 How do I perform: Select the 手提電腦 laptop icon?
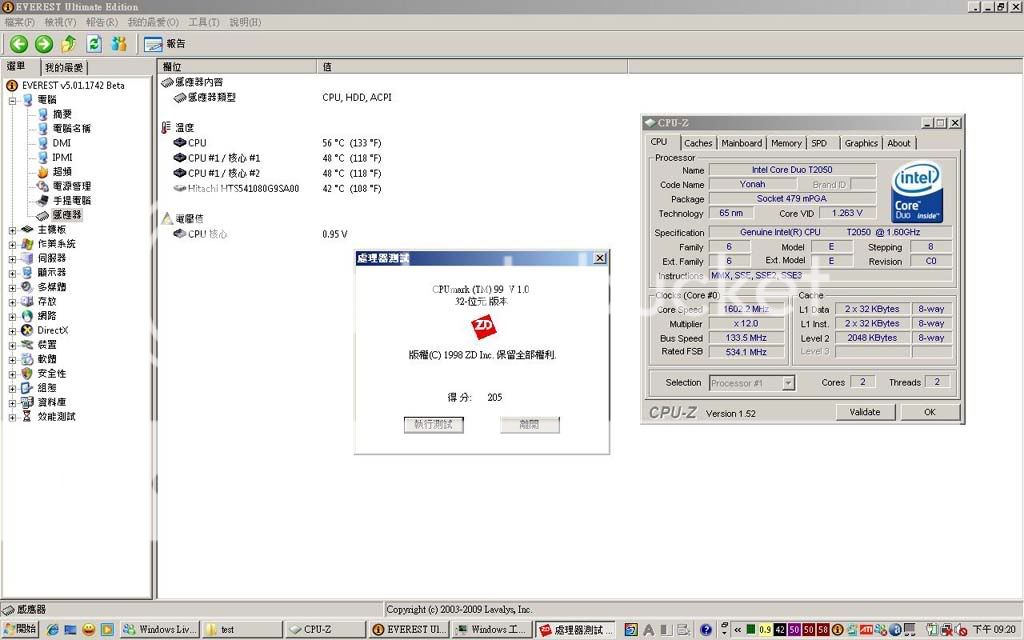tap(43, 200)
